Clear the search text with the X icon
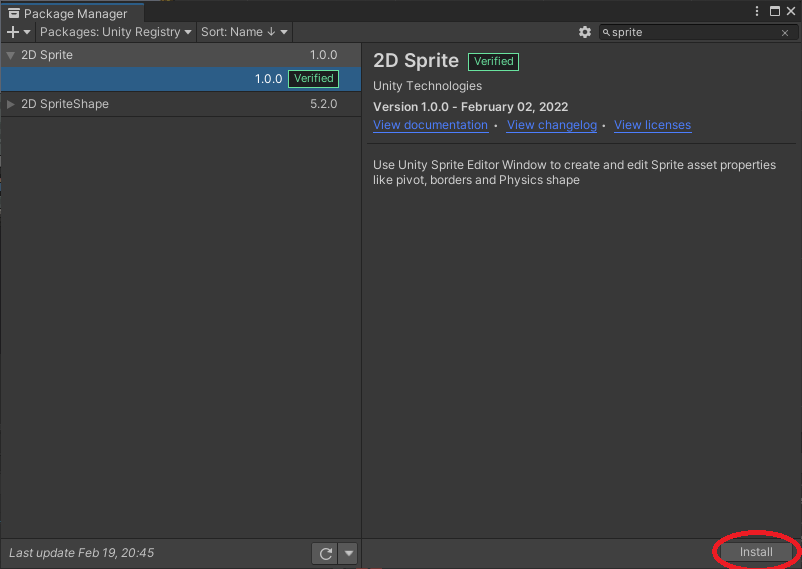This screenshot has width=802, height=569. 785,33
